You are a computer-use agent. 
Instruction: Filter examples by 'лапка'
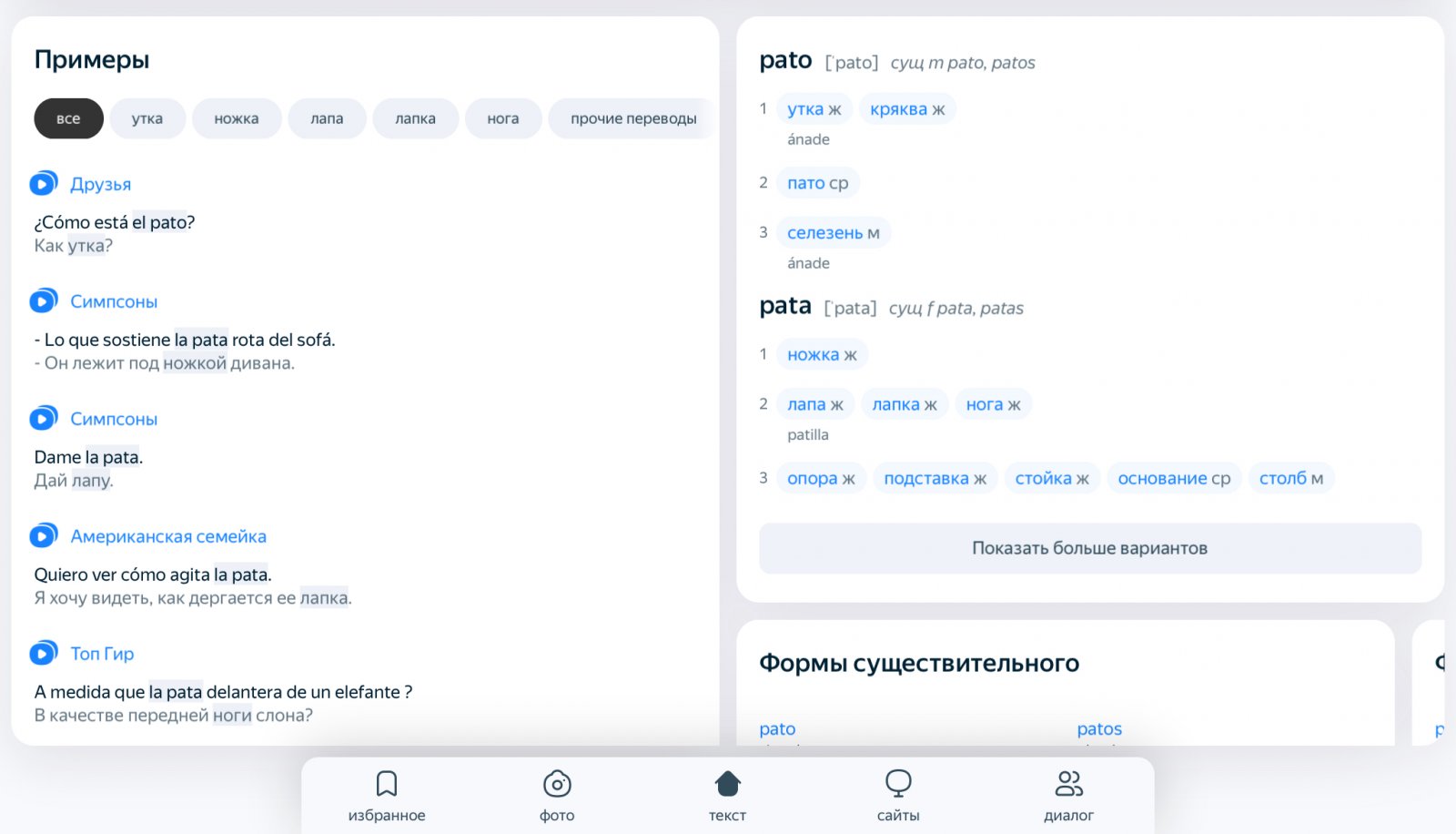(415, 118)
